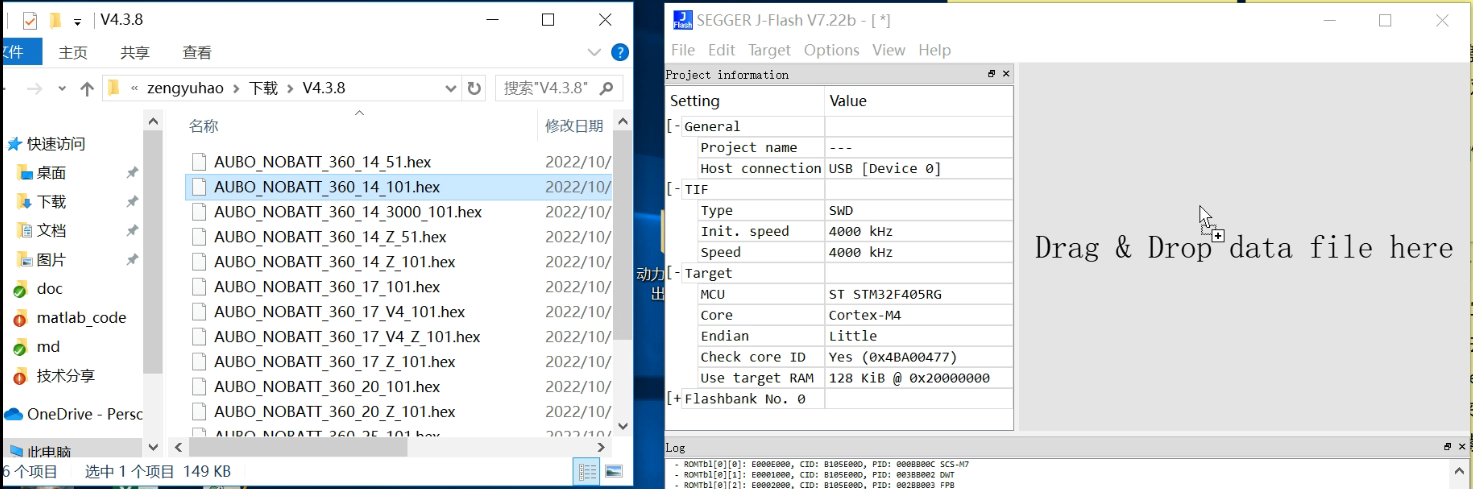Open the recent locations dropdown arrow
Image resolution: width=1473 pixels, height=489 pixels.
click(63, 89)
